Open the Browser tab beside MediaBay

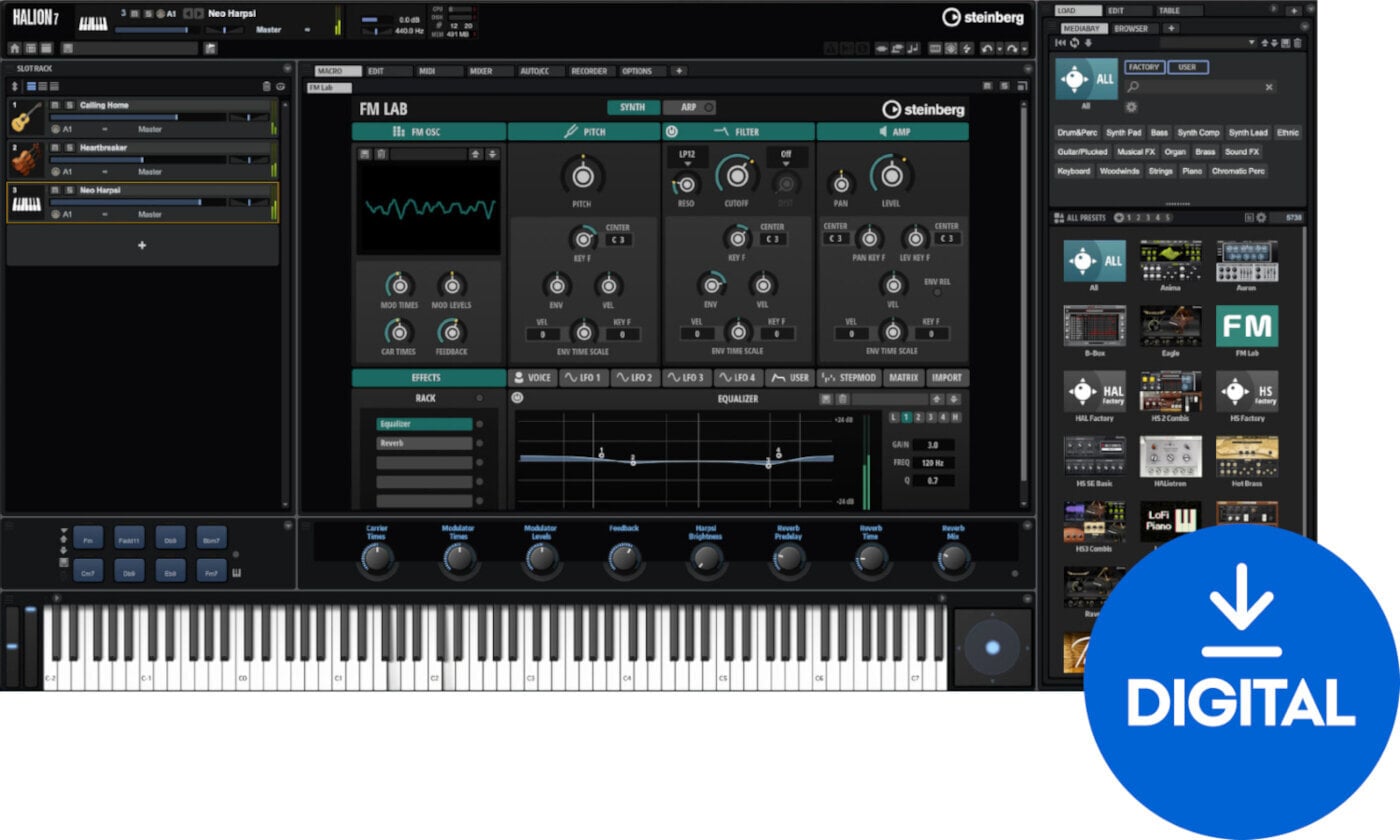tap(1131, 28)
